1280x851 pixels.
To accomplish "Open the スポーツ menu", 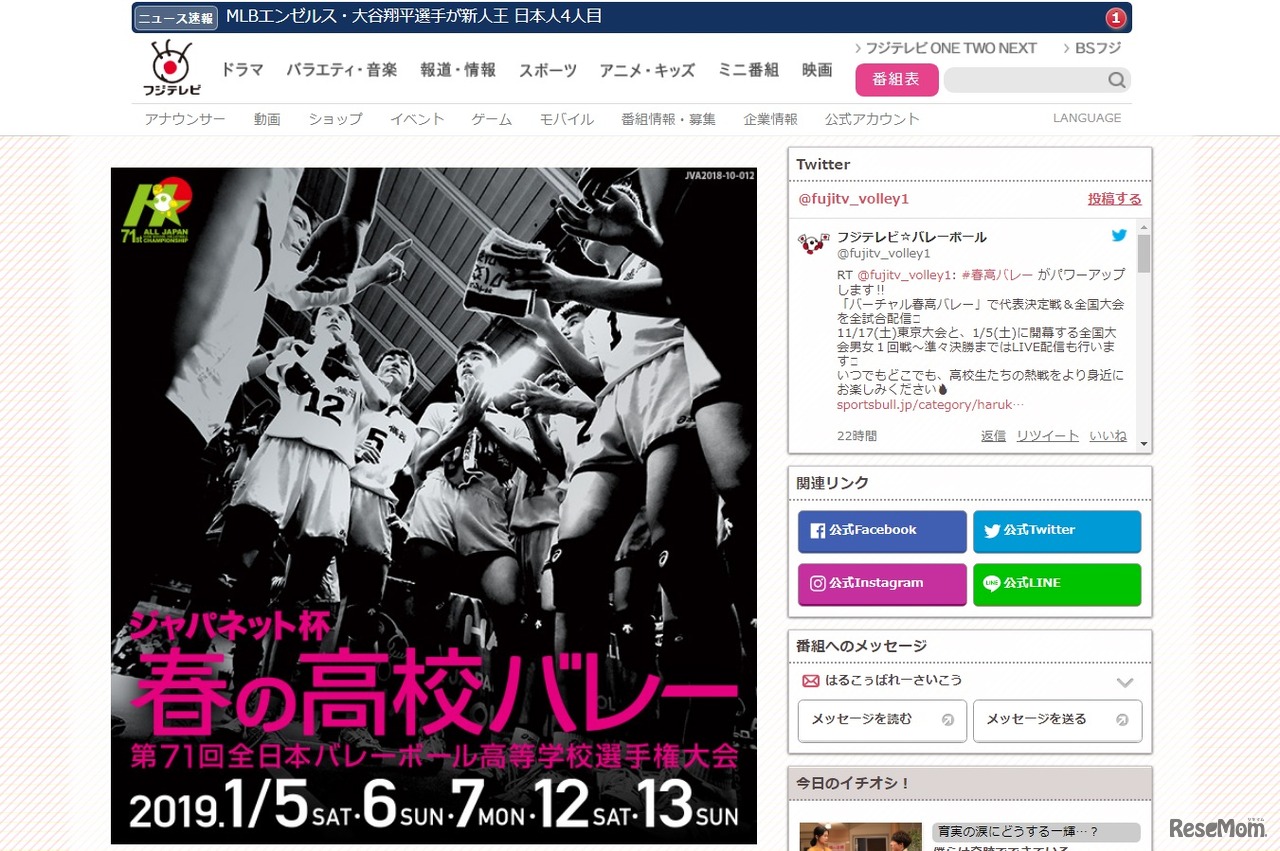I will pyautogui.click(x=548, y=70).
